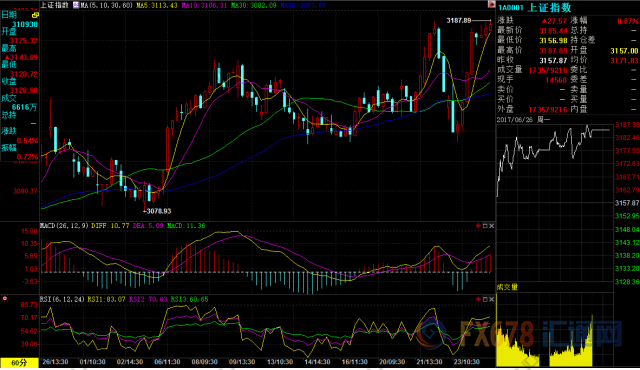The height and width of the screenshot is (370, 640).
Task: Click the 3078.93 low price marker
Action: pos(159,211)
